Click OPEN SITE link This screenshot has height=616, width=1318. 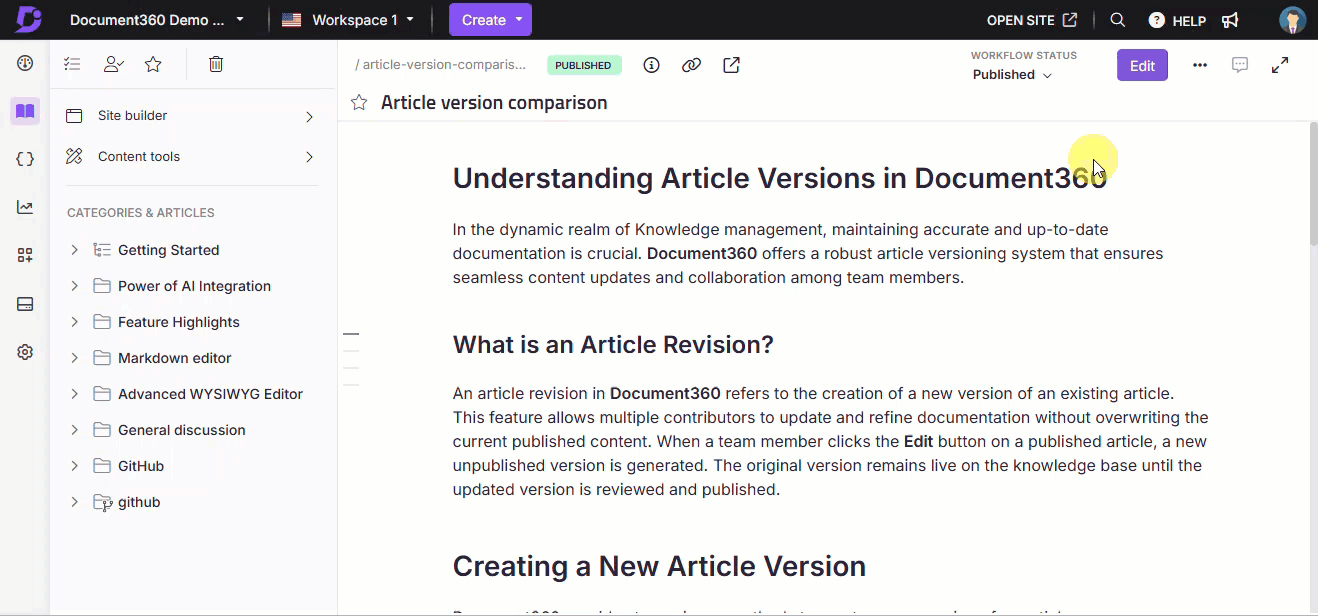point(1032,20)
